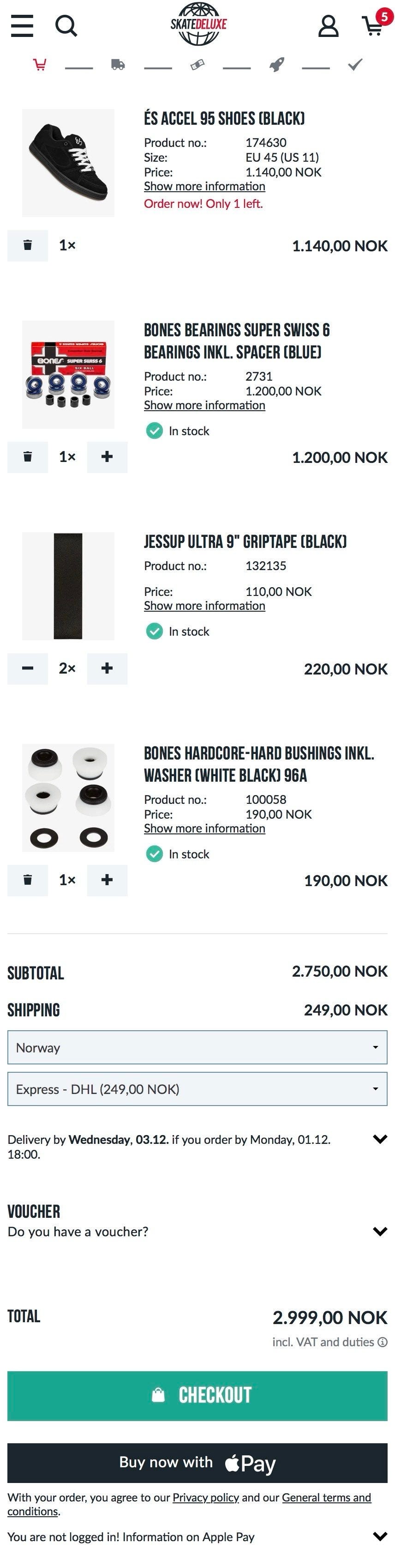The width and height of the screenshot is (395, 1568).
Task: Remove the Bones Hardcore bushings item
Action: (x=27, y=880)
